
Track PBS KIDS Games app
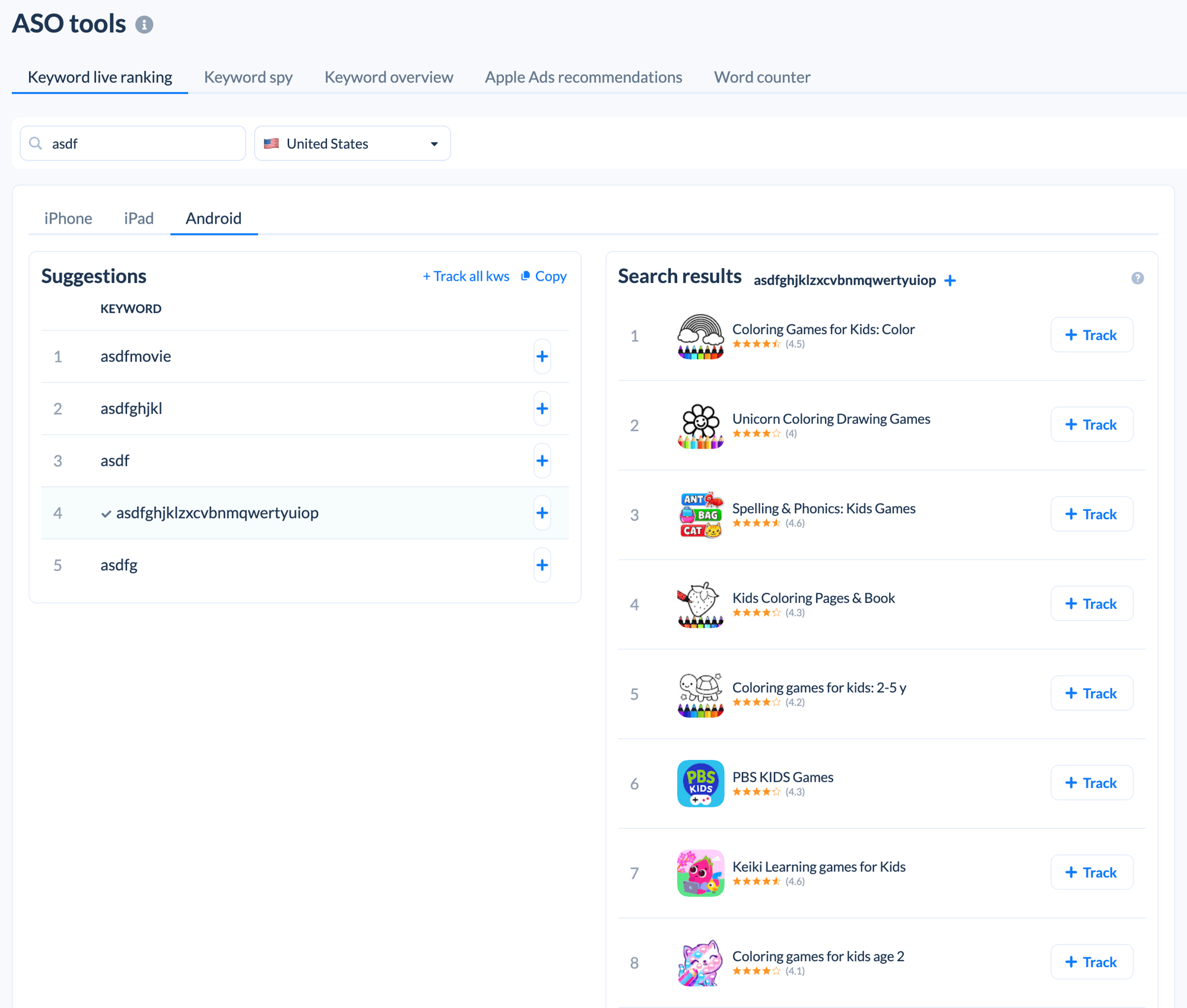(1091, 783)
